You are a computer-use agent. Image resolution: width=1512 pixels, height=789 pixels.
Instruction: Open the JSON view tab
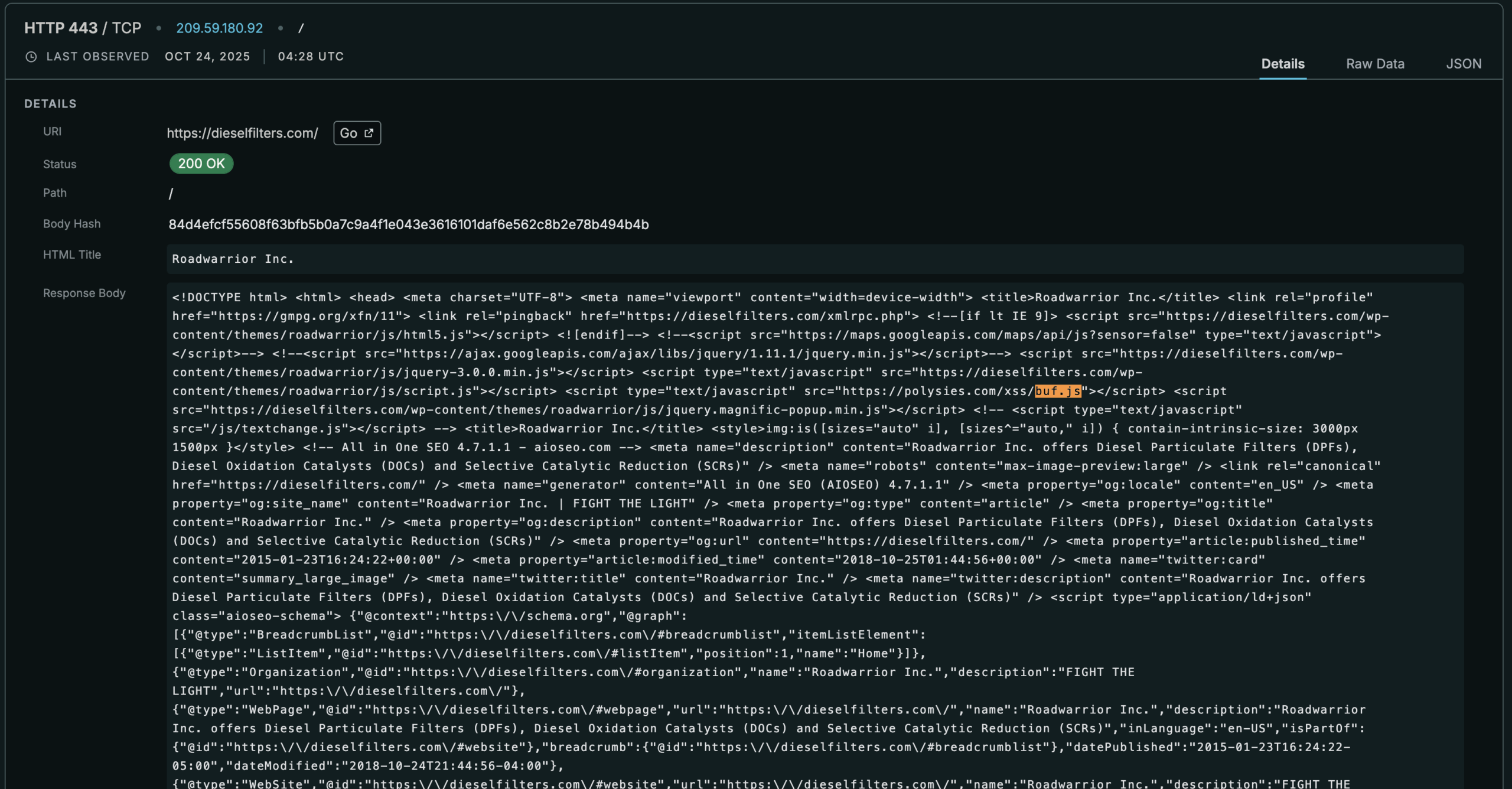pos(1464,64)
